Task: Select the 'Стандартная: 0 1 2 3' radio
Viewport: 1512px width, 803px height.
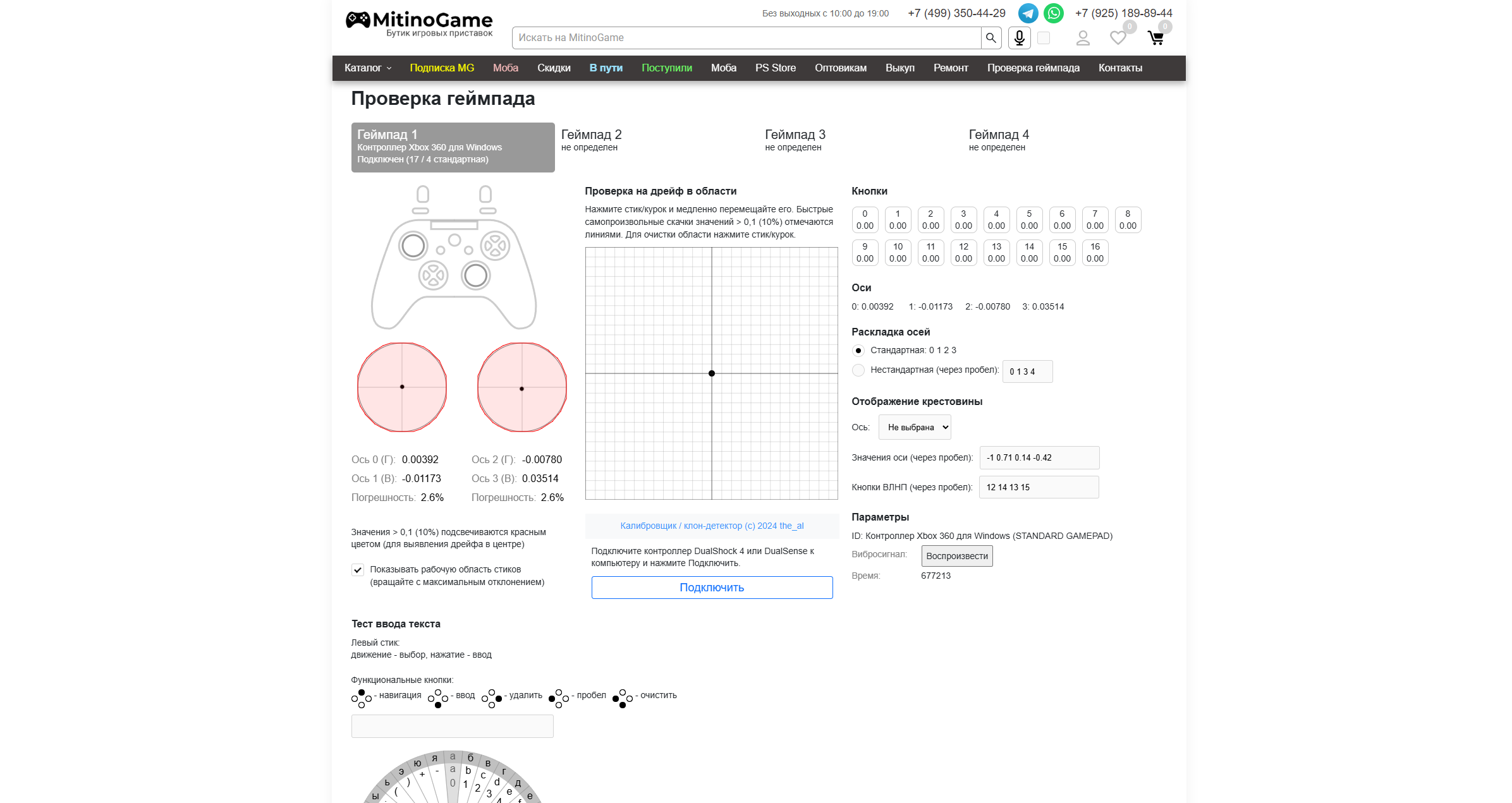Action: (x=858, y=351)
